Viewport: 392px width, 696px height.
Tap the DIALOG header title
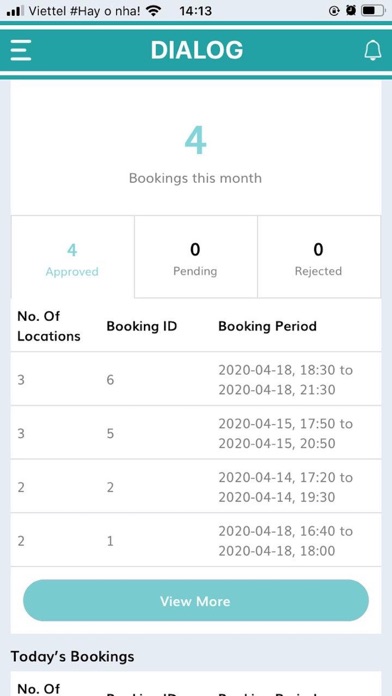pos(197,50)
